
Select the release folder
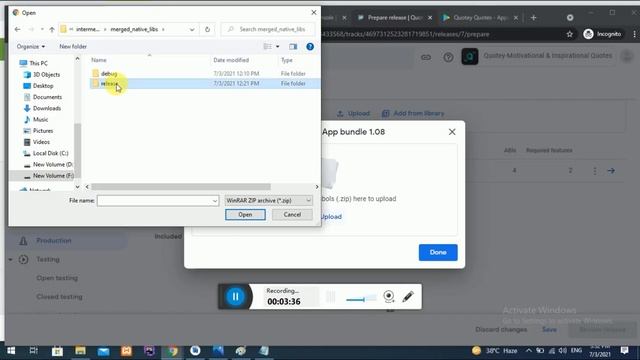tap(204, 83)
